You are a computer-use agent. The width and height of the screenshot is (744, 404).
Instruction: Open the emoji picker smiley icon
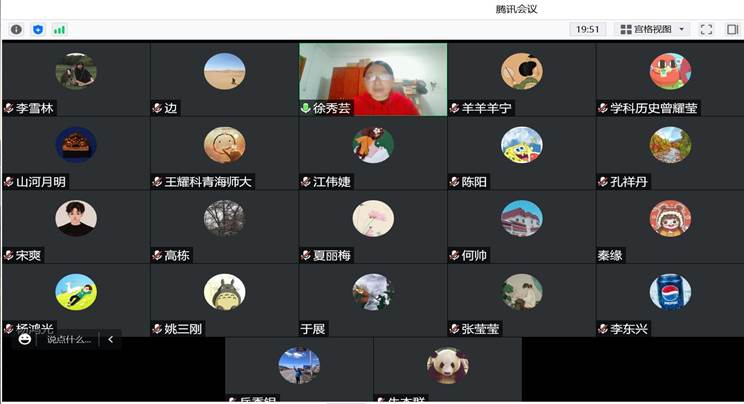coord(25,339)
